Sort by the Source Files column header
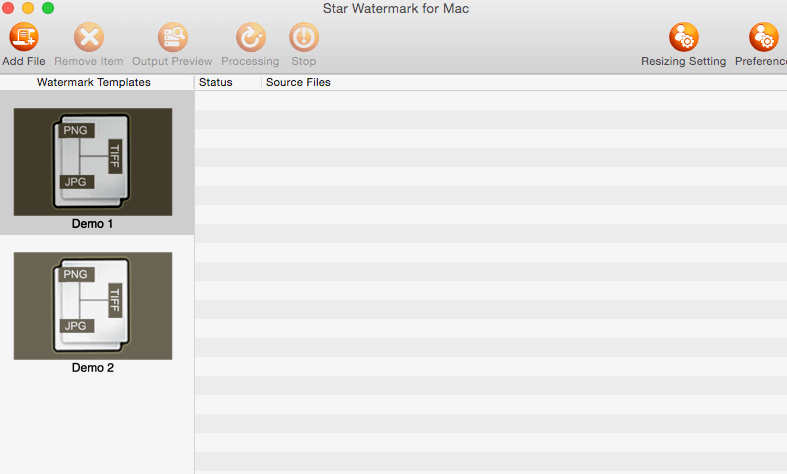This screenshot has width=787, height=474. 298,82
